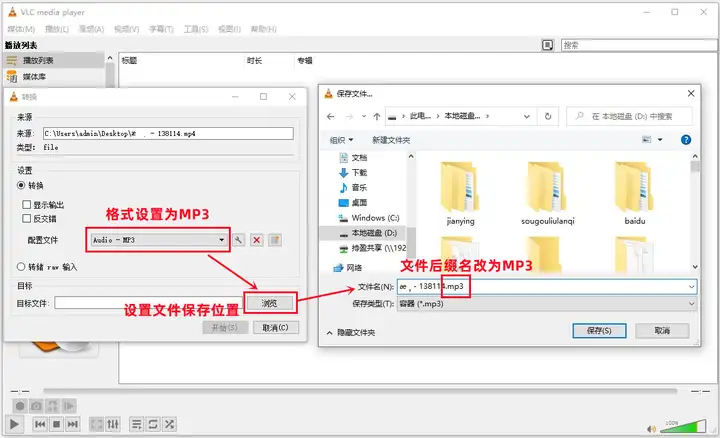Create a new profile icon
Image resolution: width=720 pixels, height=438 pixels.
tap(275, 240)
